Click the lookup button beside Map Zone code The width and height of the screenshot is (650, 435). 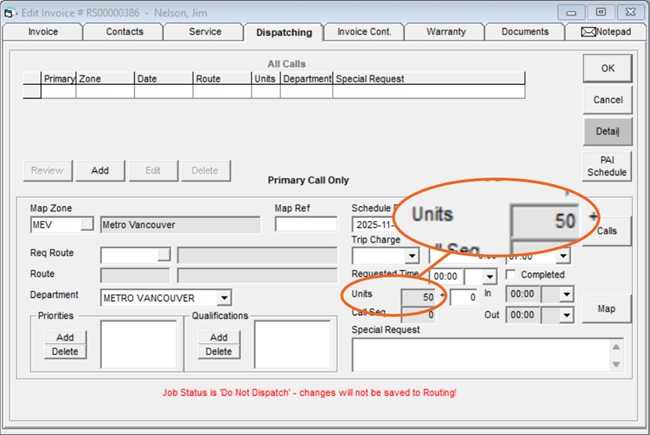click(x=87, y=224)
